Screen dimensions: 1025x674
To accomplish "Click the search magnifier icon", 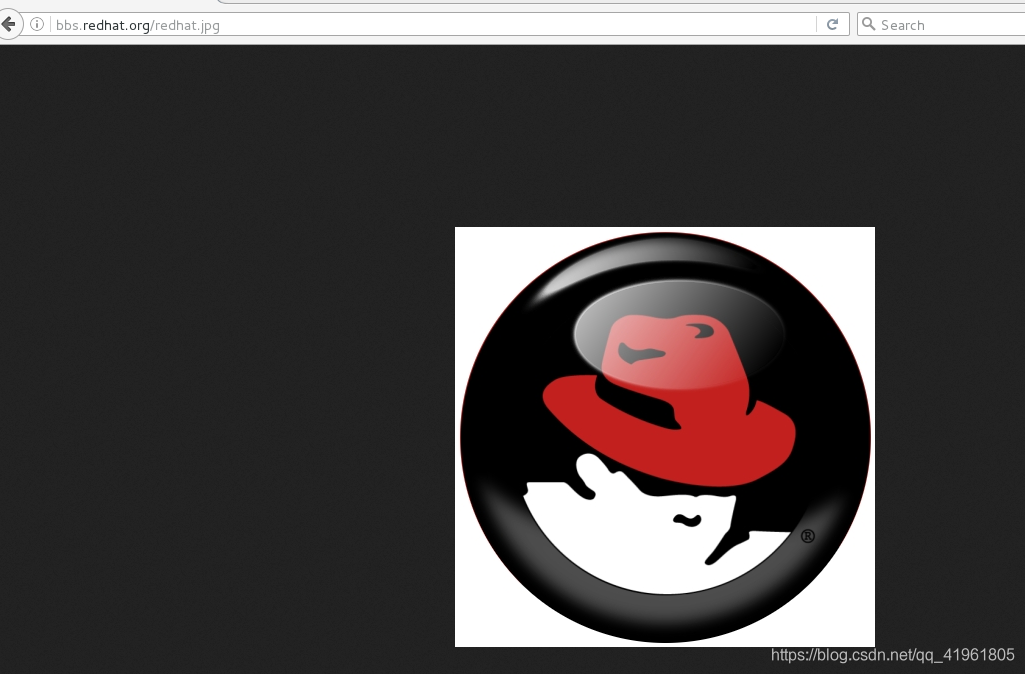I will [868, 24].
